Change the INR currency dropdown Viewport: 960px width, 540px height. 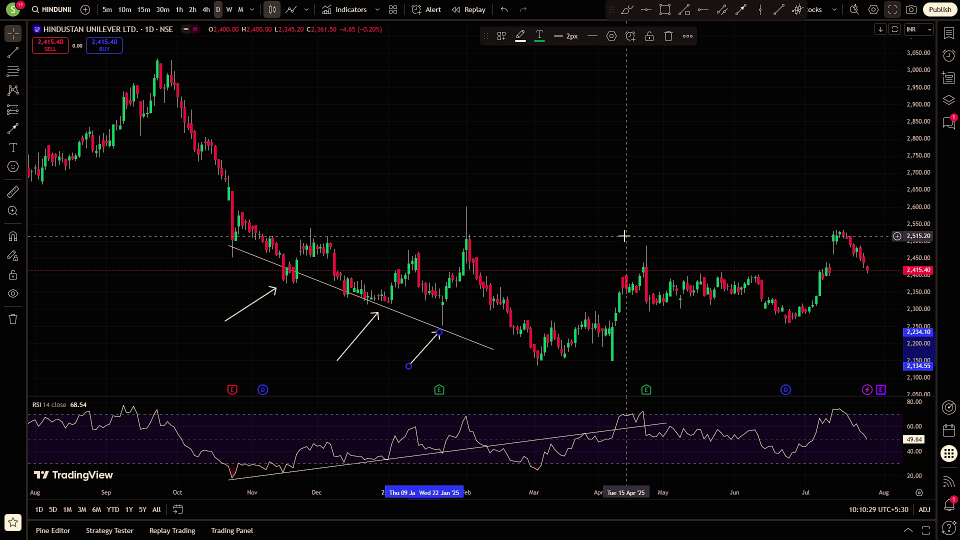tap(918, 29)
